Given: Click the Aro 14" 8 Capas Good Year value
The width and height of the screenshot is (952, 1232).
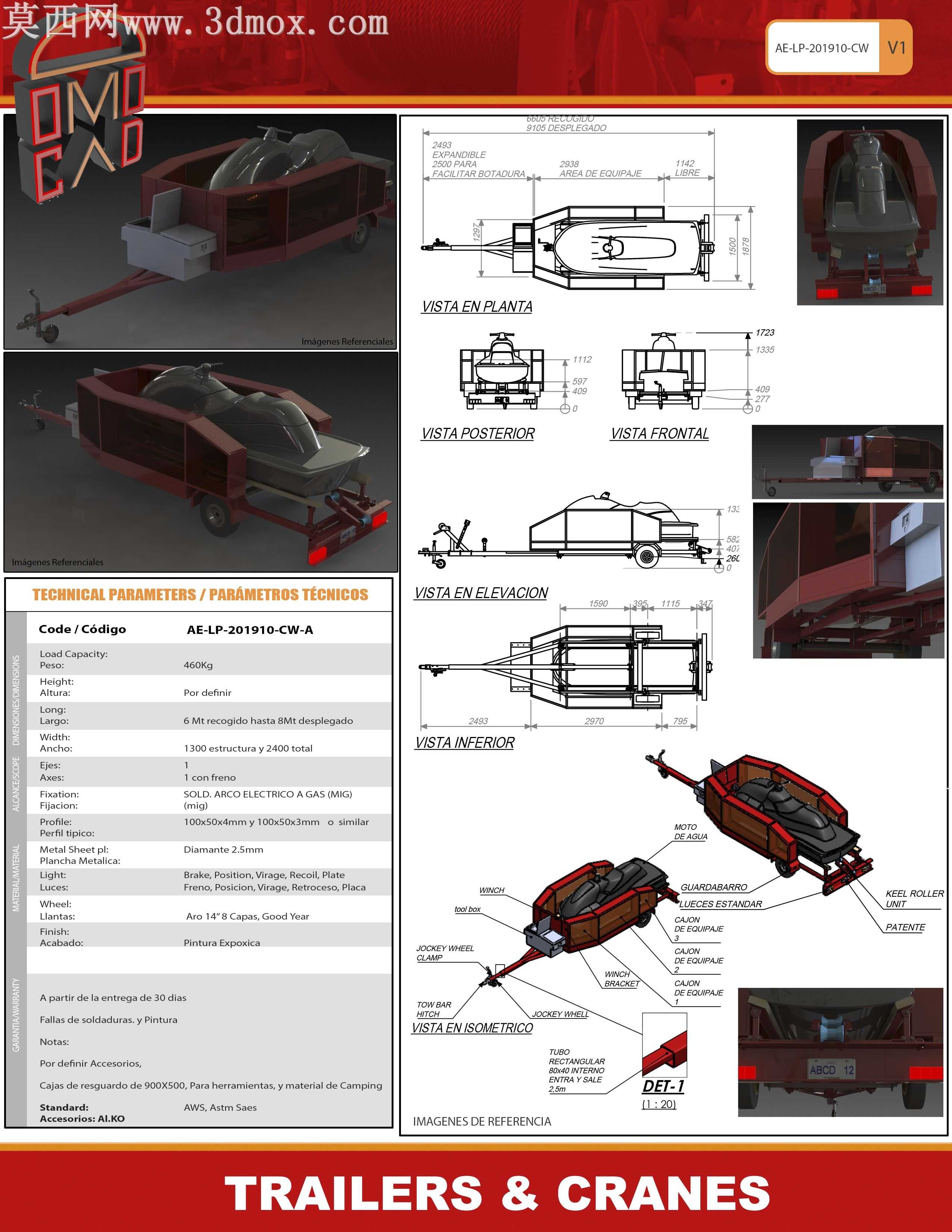Looking at the screenshot, I should click(x=248, y=917).
